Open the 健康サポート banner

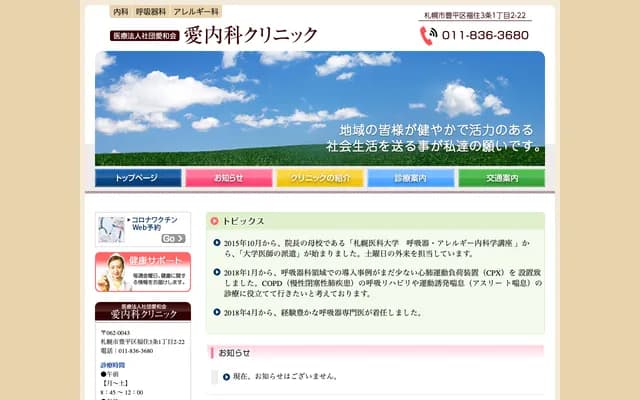tap(143, 271)
